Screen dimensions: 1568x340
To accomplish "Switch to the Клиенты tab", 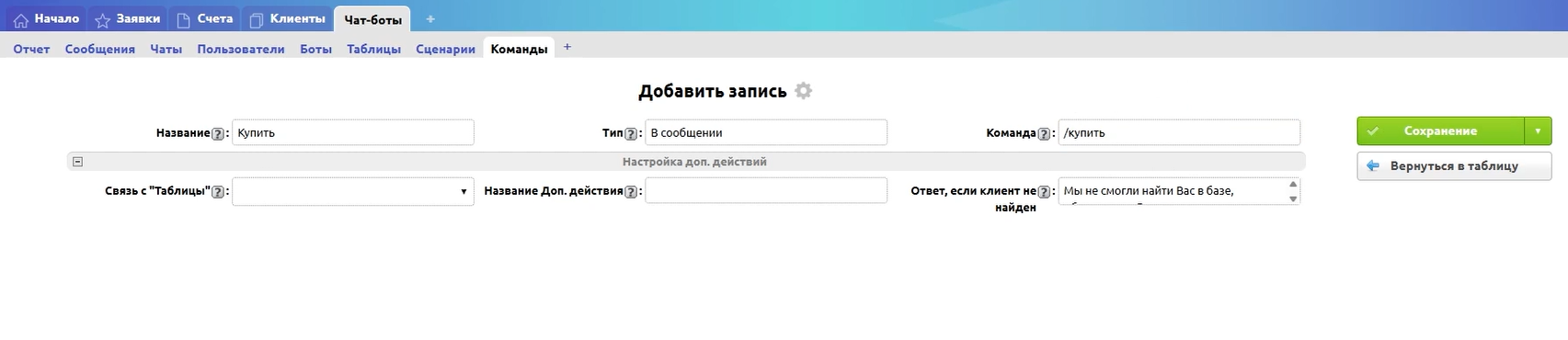I will [x=287, y=18].
